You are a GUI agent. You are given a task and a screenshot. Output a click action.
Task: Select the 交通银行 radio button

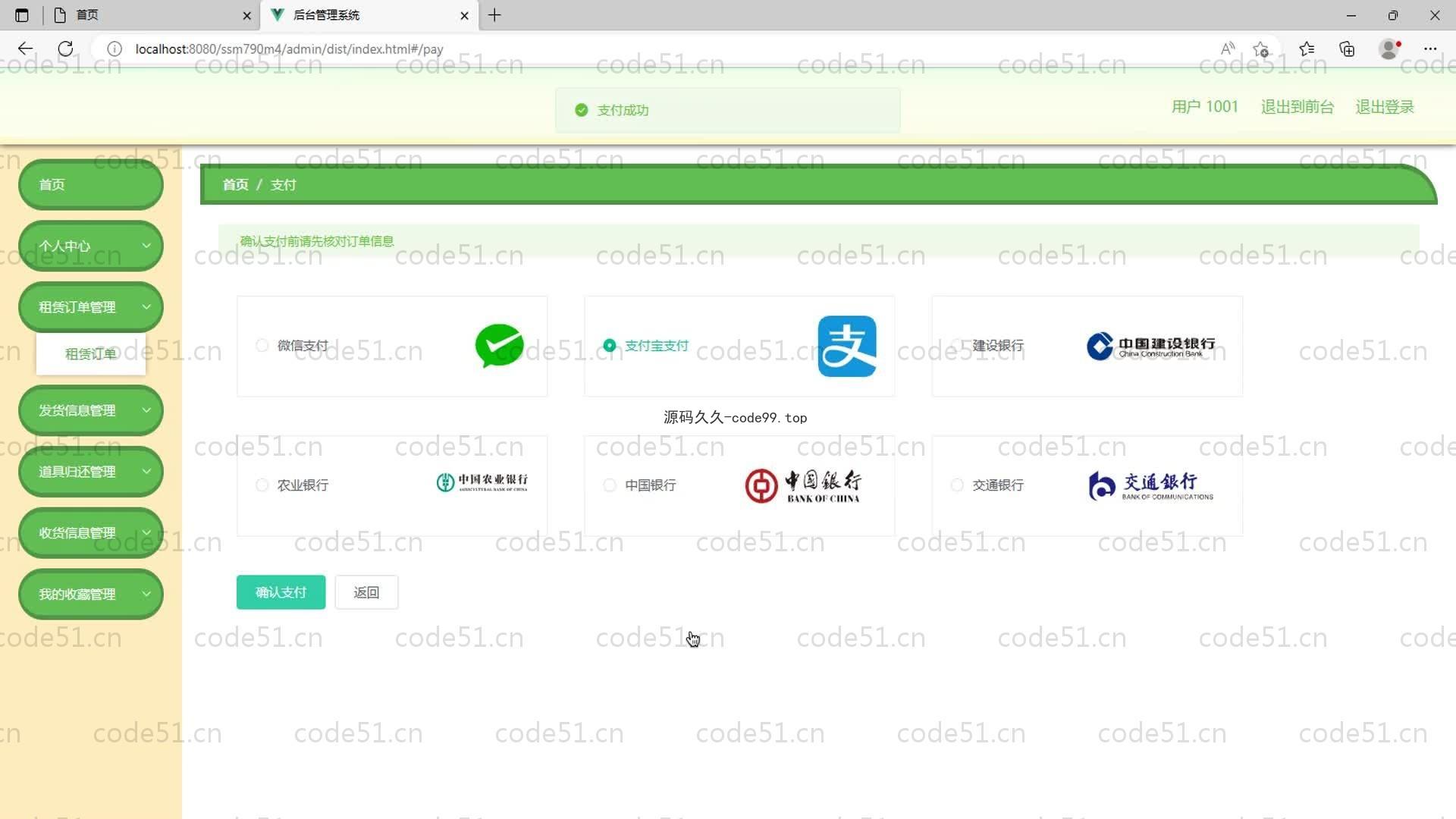[958, 485]
